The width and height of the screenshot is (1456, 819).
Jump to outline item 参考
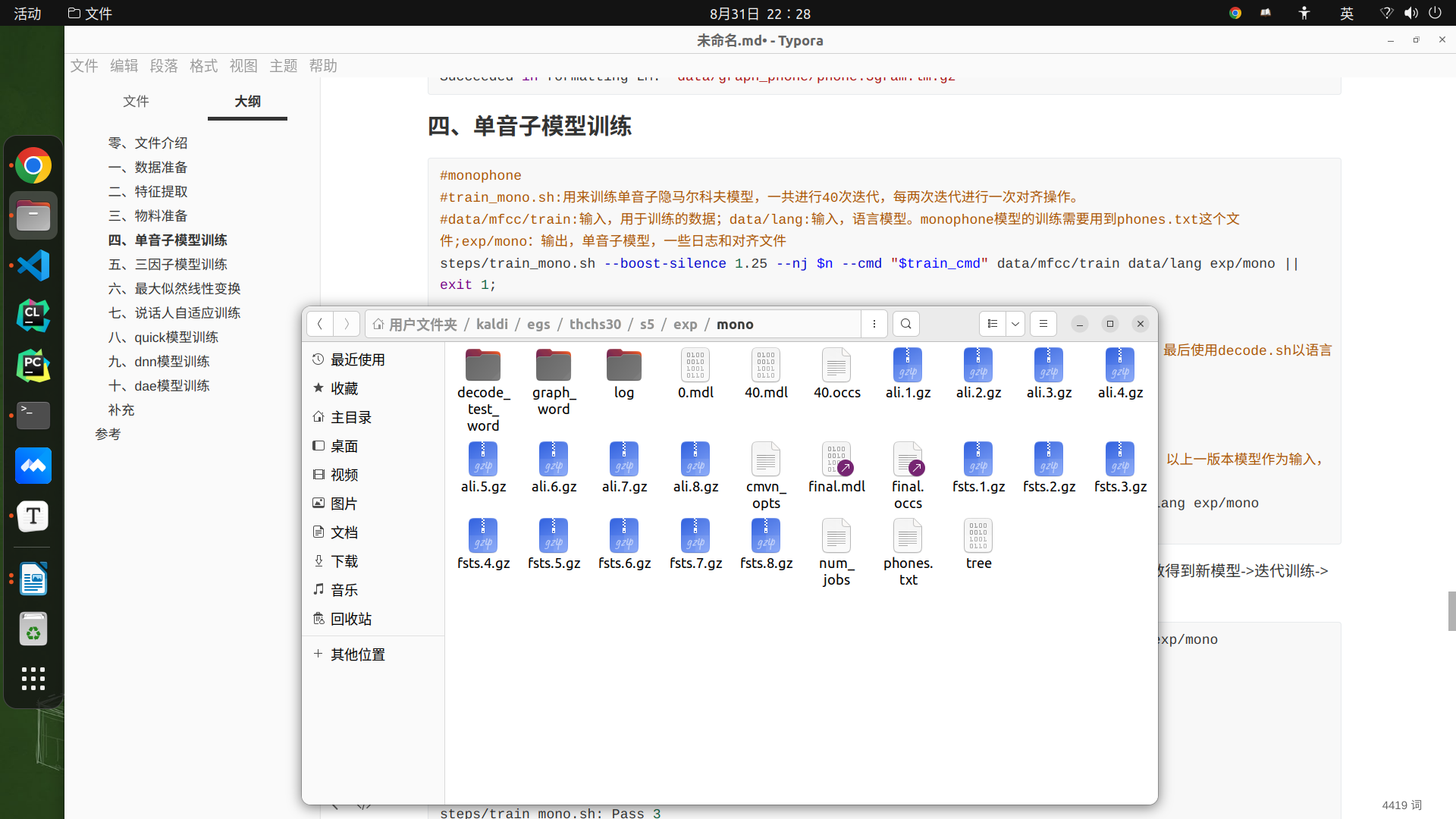[108, 435]
